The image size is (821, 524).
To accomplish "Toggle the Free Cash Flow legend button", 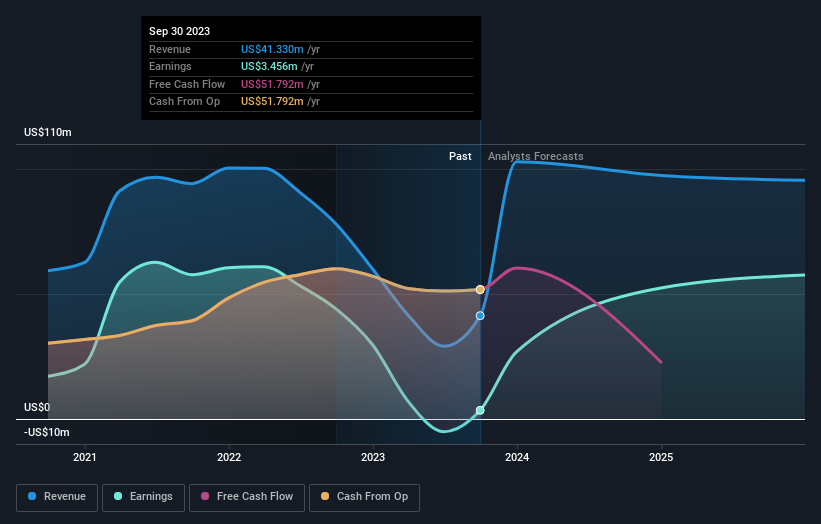I will coord(247,497).
